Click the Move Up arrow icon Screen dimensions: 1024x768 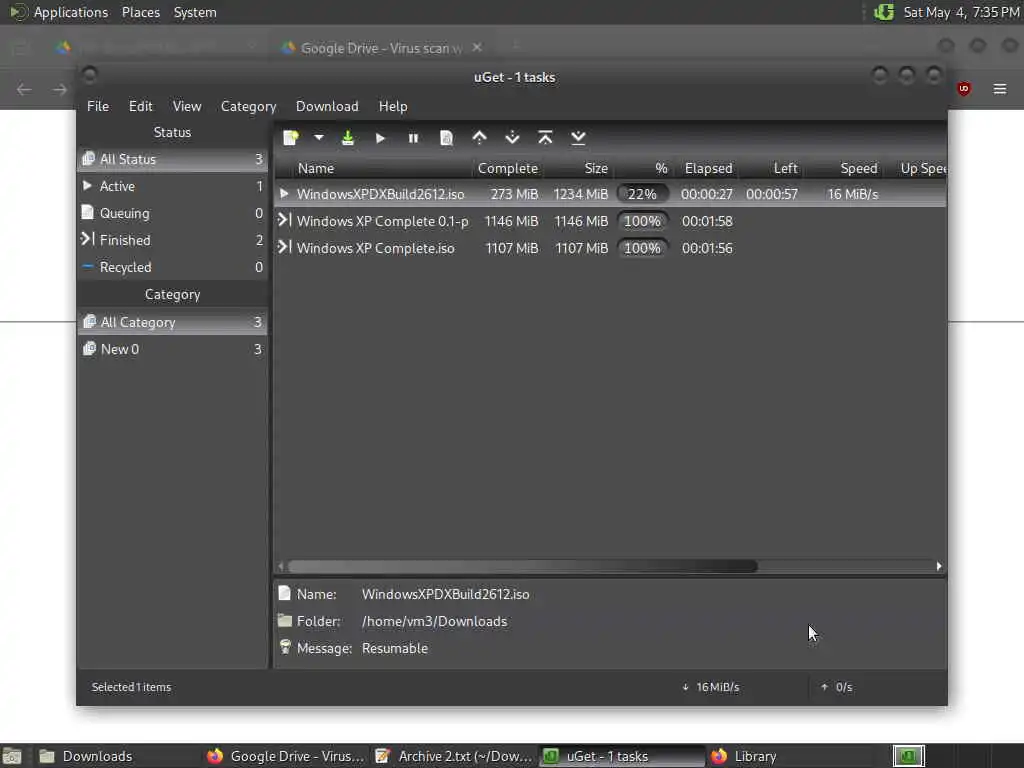tap(479, 138)
